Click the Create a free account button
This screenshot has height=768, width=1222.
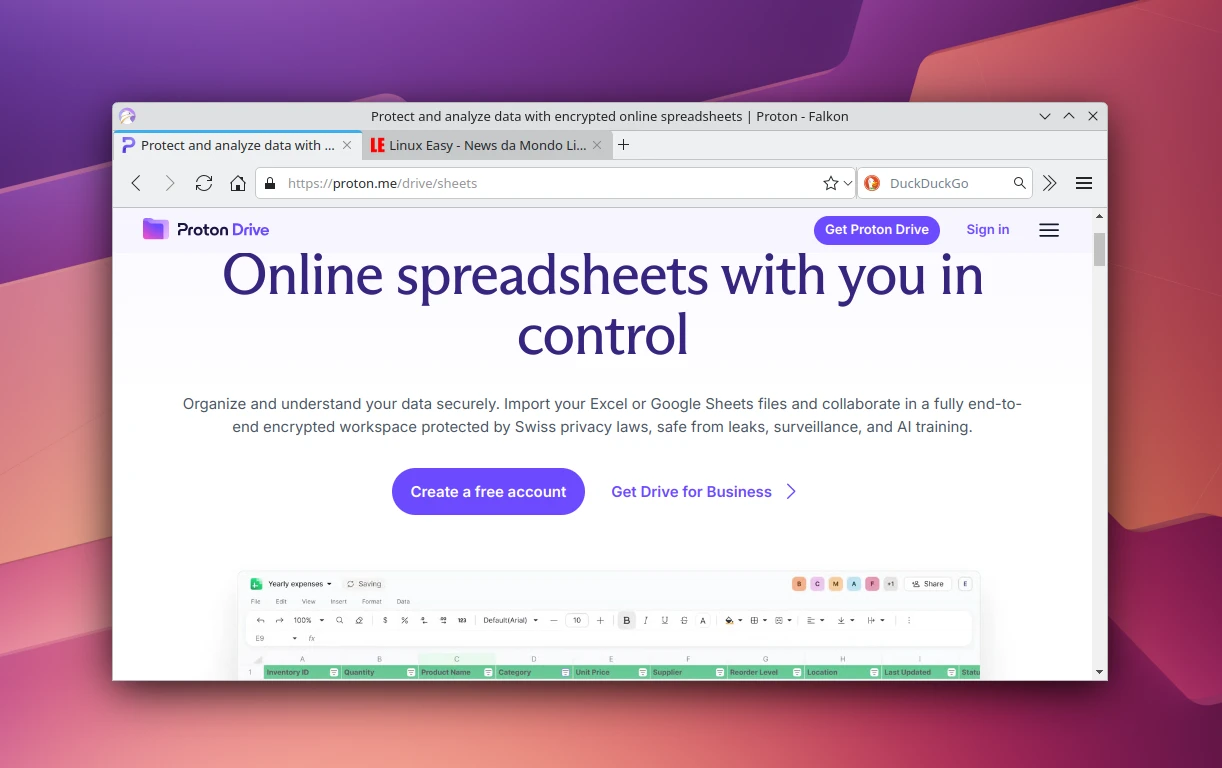[x=488, y=492]
